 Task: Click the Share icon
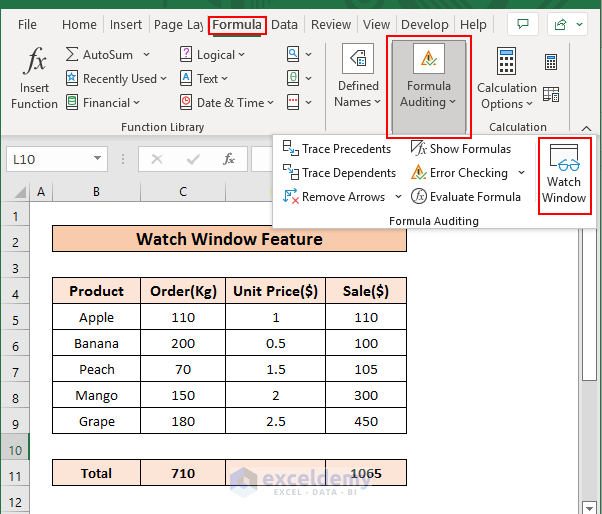click(x=560, y=24)
